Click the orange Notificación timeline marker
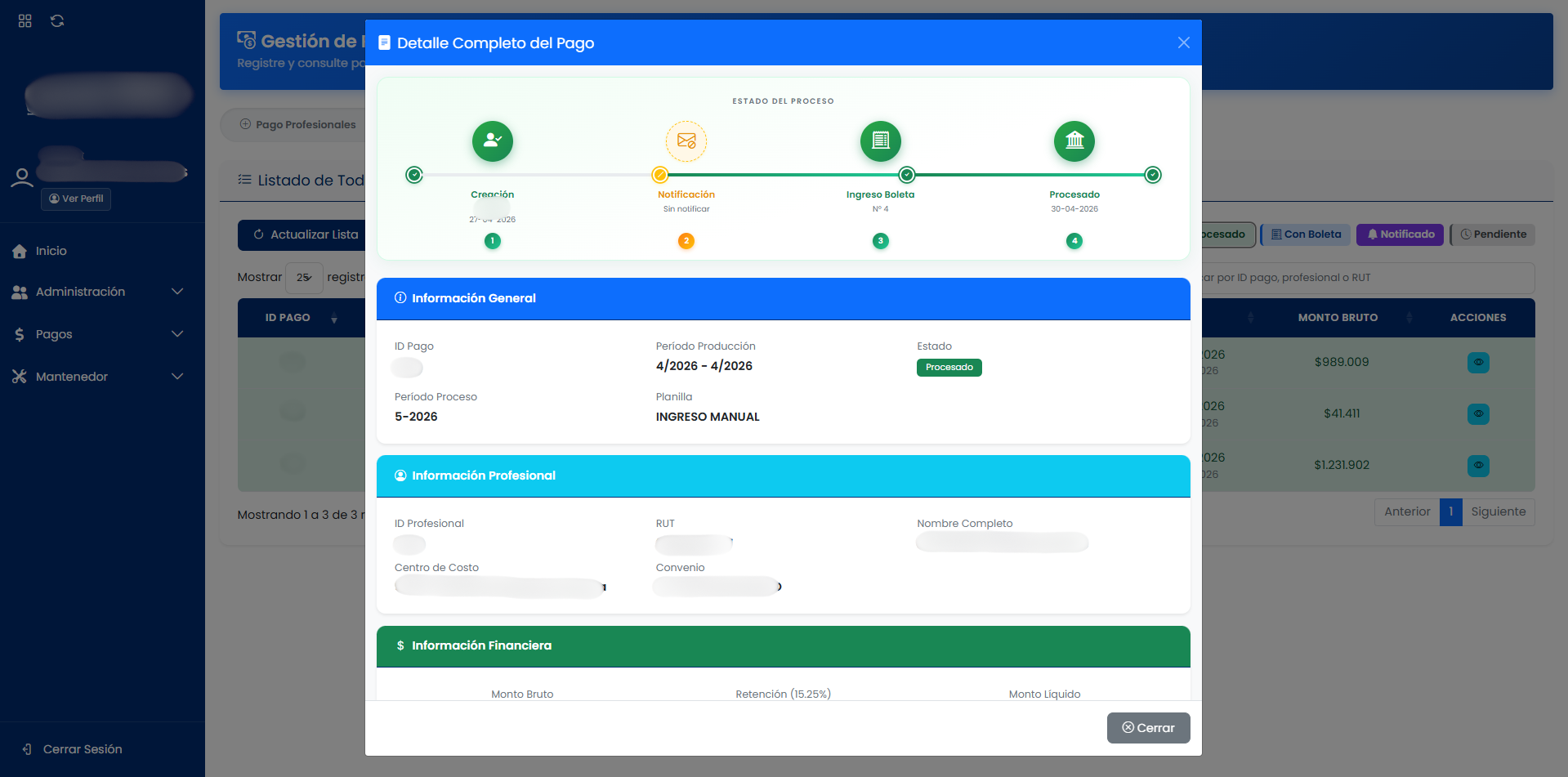Image resolution: width=1568 pixels, height=777 pixels. 659,175
